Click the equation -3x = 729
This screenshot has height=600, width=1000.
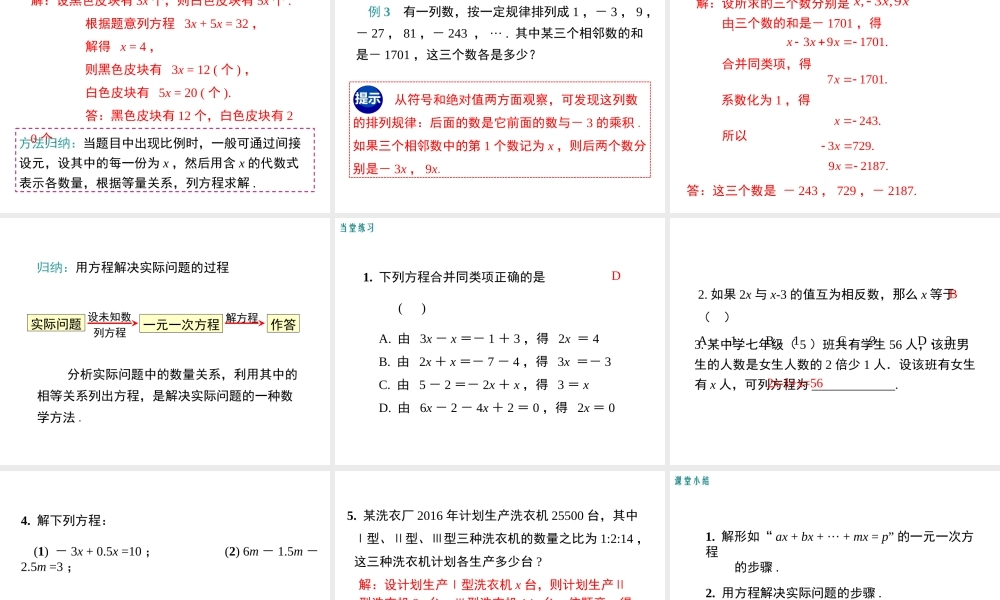pyautogui.click(x=847, y=146)
